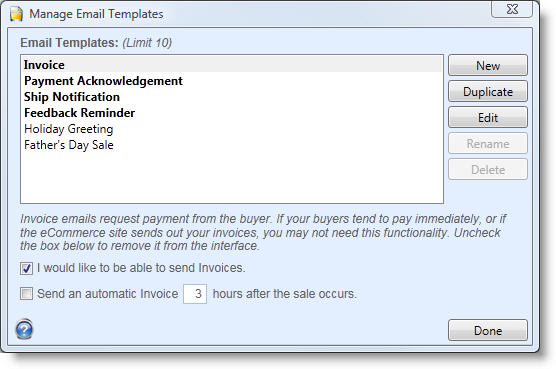
Task: Click the Duplicate button
Action: click(488, 91)
